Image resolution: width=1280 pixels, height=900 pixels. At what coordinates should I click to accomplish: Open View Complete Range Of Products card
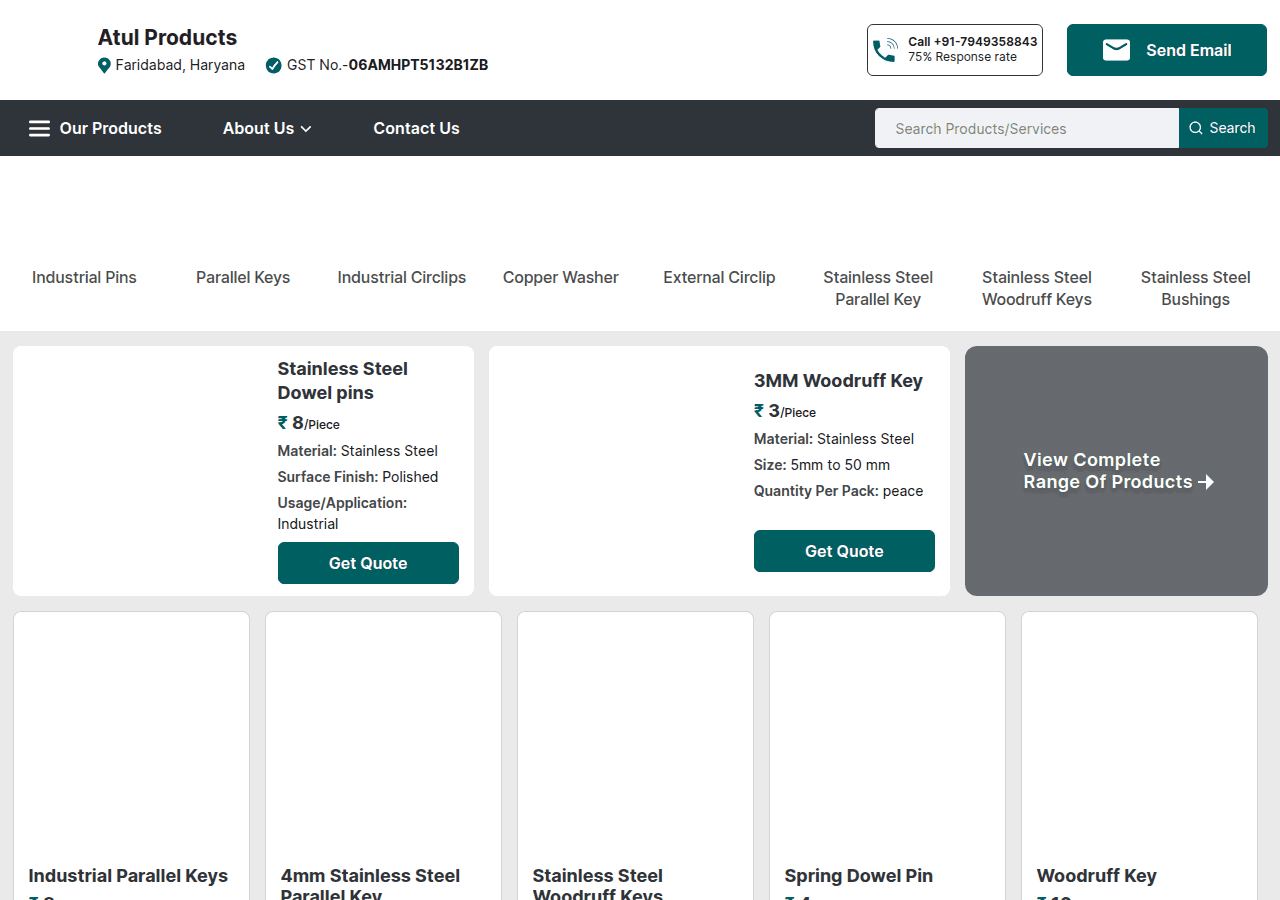(x=1116, y=471)
